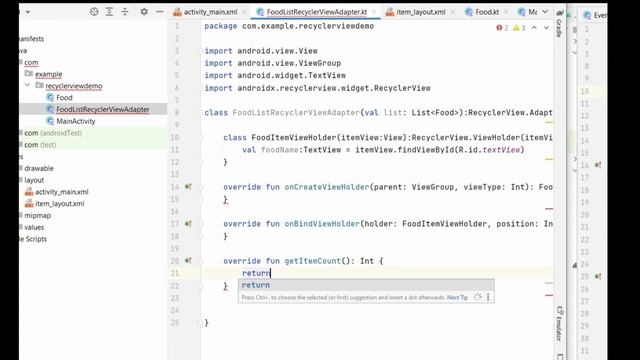The image size is (640, 360).
Task: Open the Emulator tool window
Action: pyautogui.click(x=560, y=324)
